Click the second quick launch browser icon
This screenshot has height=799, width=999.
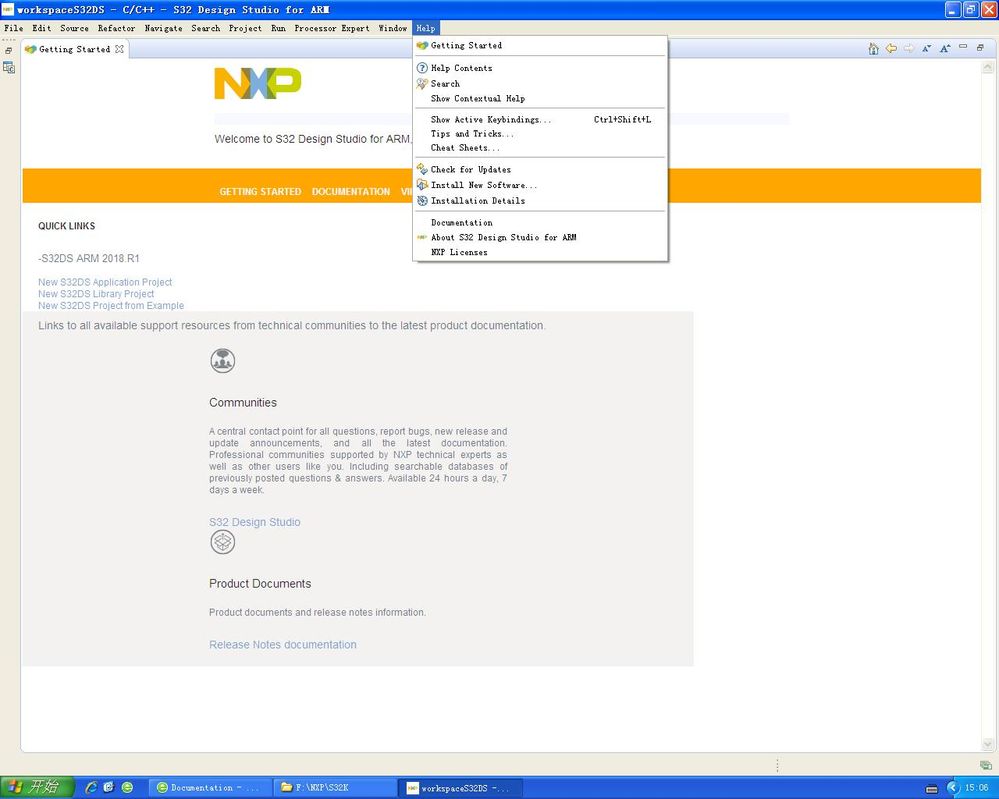109,788
